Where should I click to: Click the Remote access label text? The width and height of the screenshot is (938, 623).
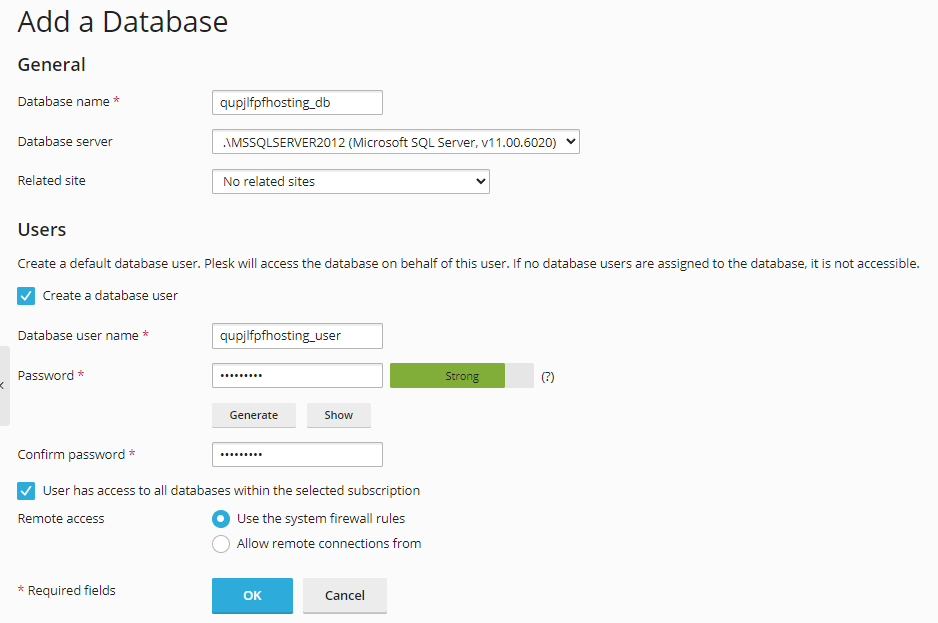click(61, 518)
